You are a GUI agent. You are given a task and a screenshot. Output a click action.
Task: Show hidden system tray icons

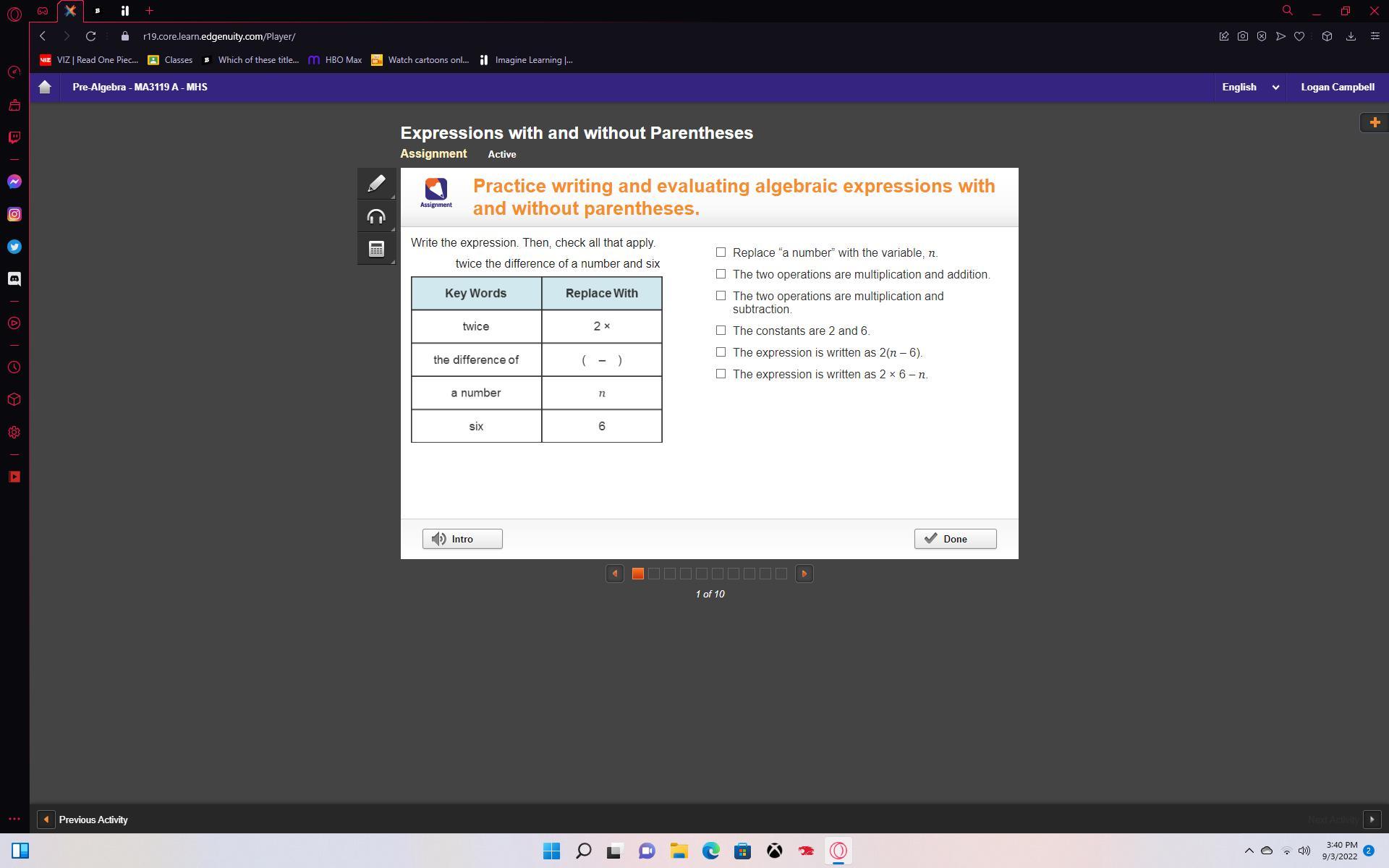pos(1249,851)
